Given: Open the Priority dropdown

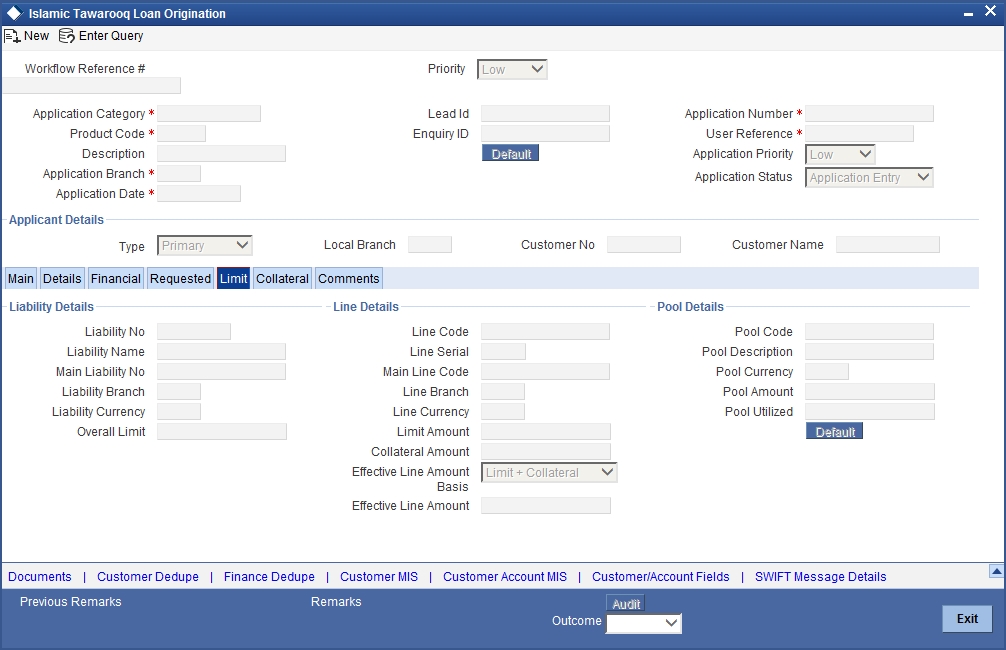Looking at the screenshot, I should click(x=512, y=69).
